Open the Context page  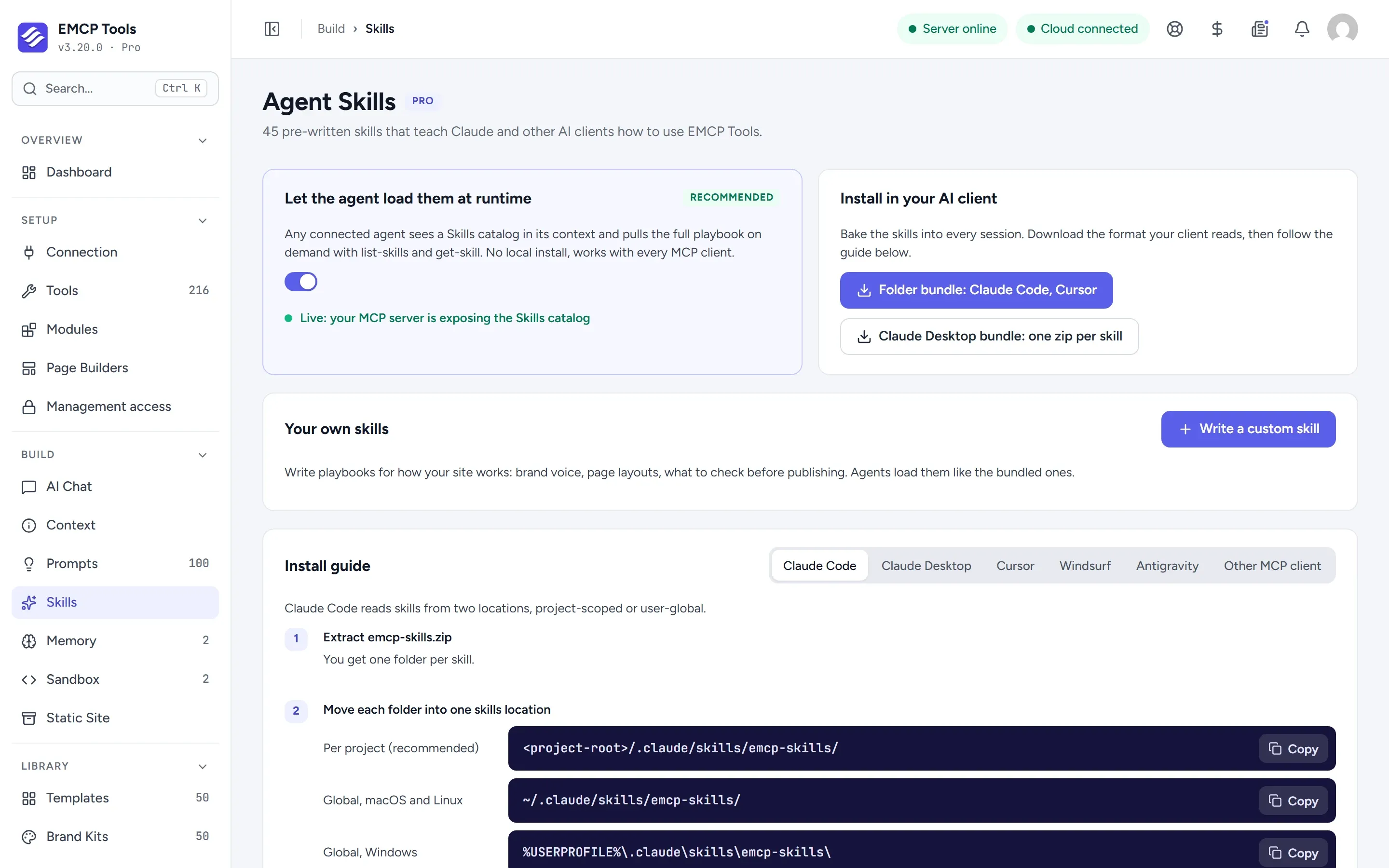click(115, 525)
